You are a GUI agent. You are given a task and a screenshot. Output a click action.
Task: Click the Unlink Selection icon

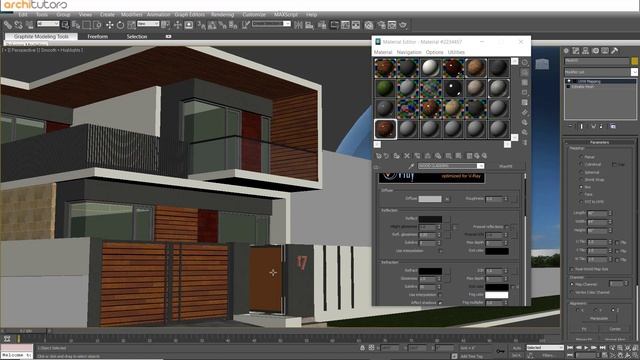[x=18, y=25]
